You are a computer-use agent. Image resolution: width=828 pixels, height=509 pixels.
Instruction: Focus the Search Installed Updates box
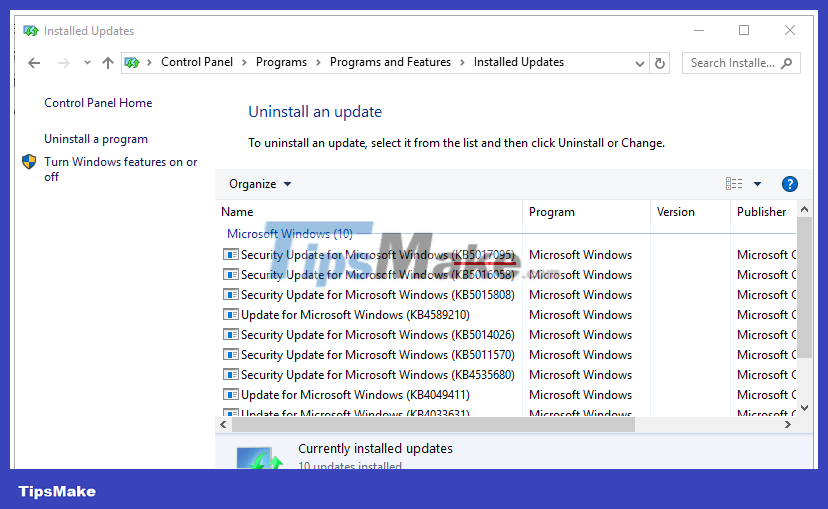coord(741,63)
